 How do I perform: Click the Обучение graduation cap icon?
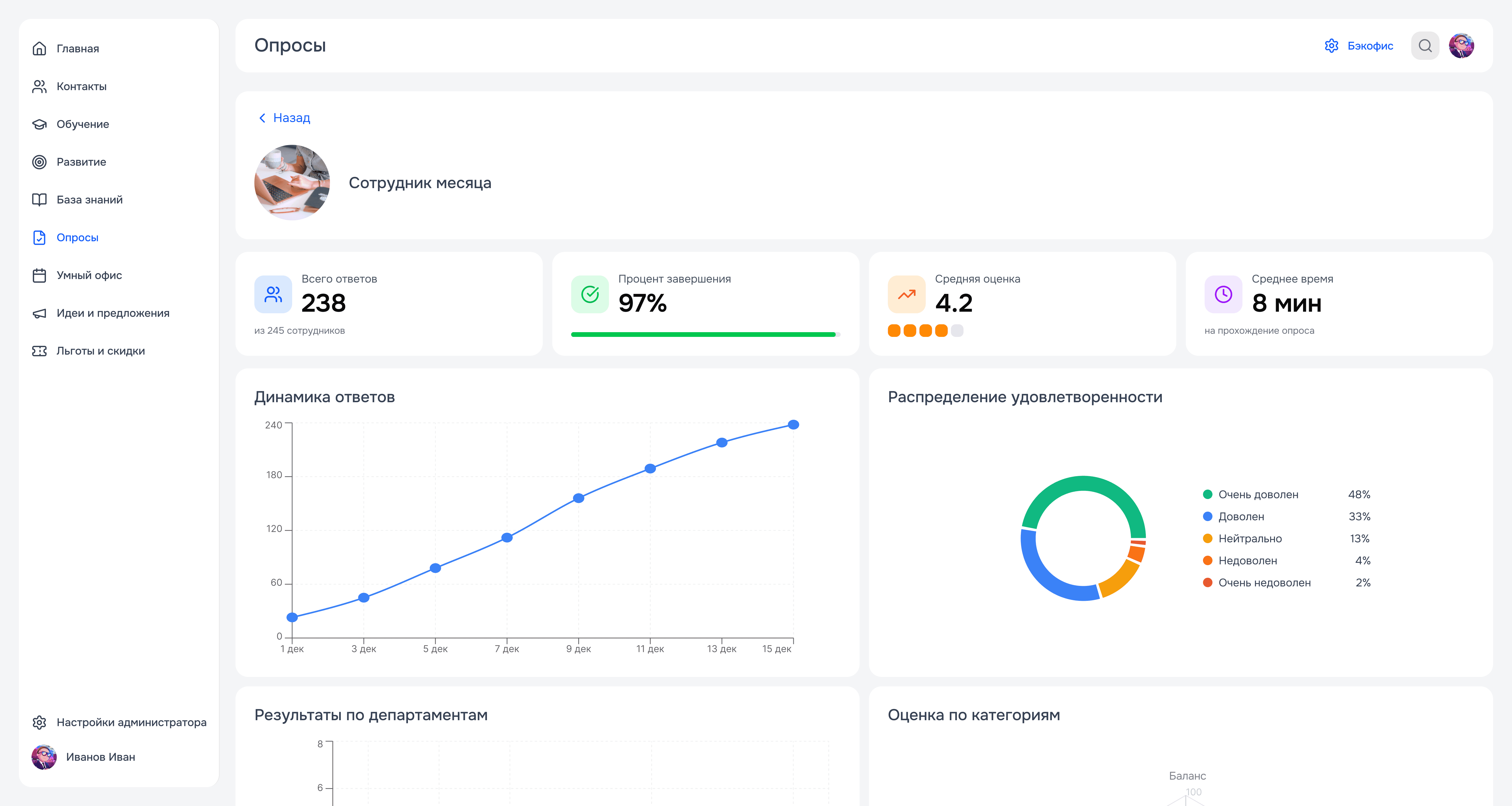tap(39, 124)
